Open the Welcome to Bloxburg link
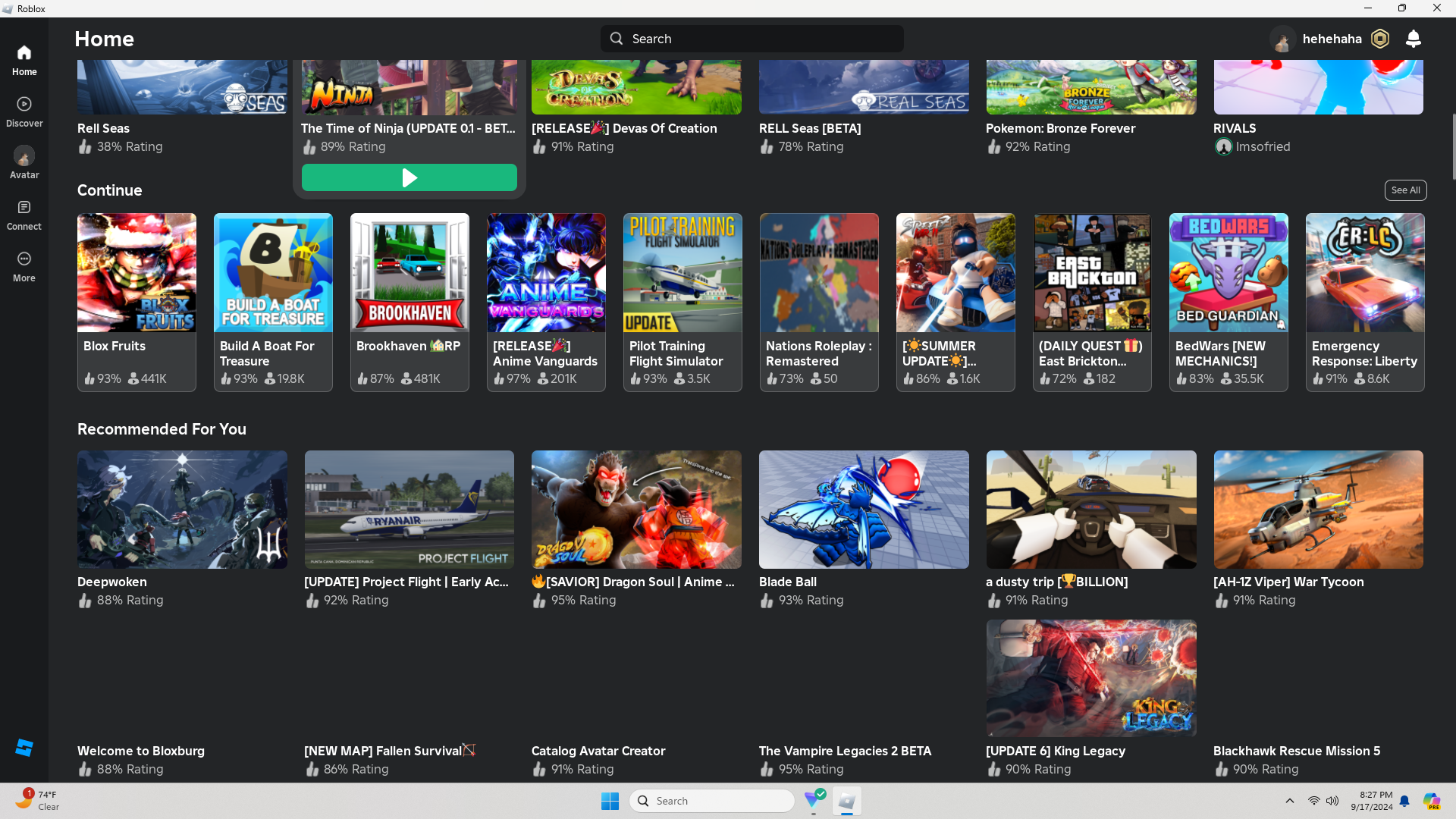Image resolution: width=1456 pixels, height=819 pixels. tap(141, 751)
